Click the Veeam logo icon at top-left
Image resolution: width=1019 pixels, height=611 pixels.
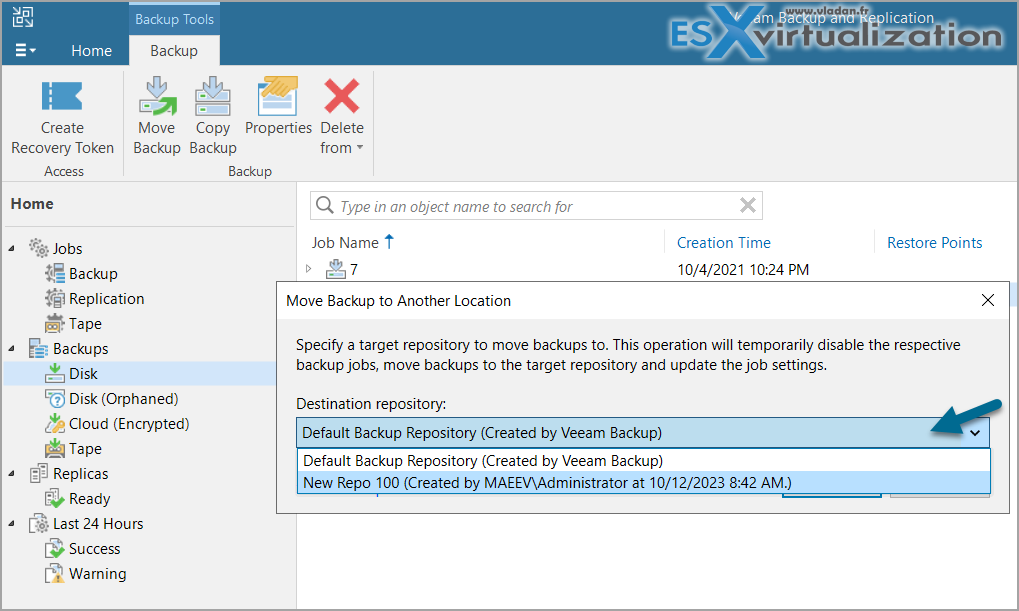(23, 17)
